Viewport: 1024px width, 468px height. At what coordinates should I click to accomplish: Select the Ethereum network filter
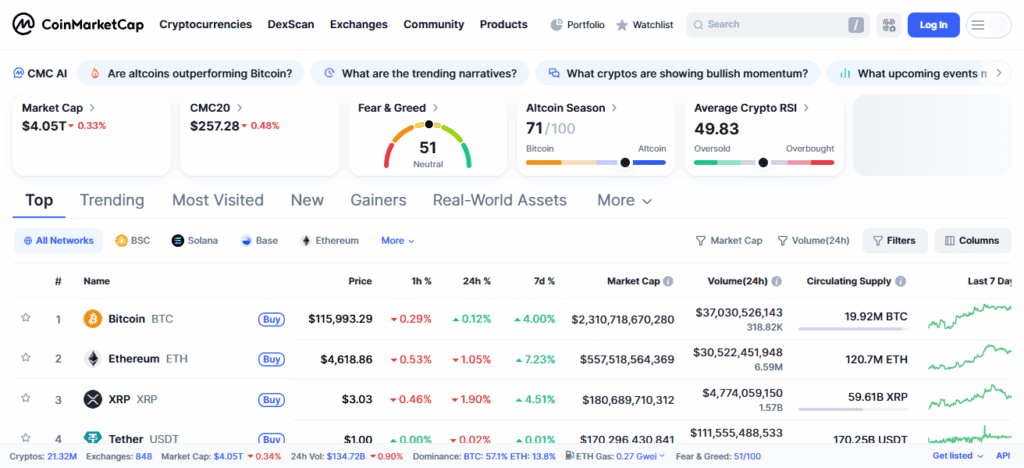pos(330,240)
